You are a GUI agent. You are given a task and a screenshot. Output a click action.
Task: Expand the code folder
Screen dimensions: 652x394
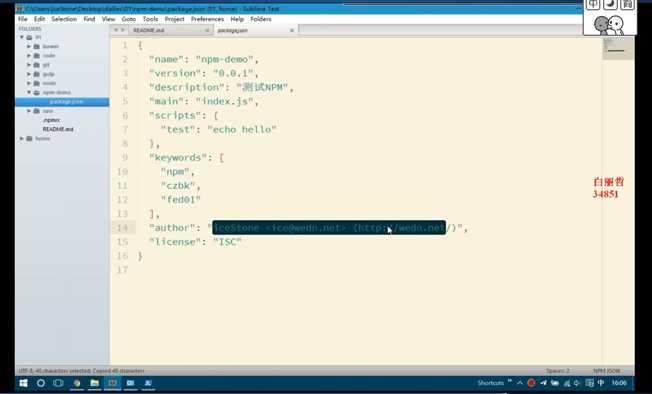pos(29,56)
